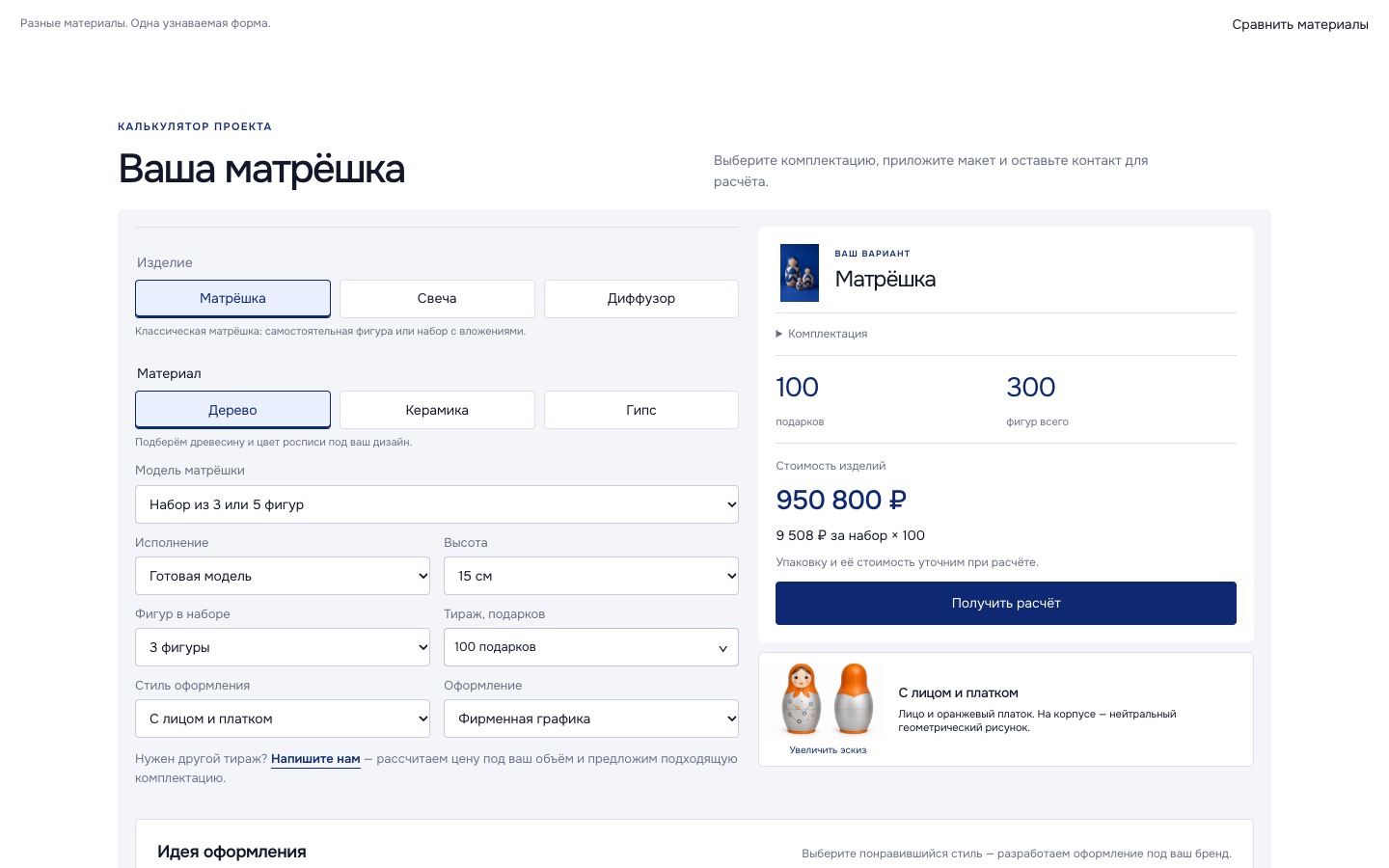Click the blue matryoshka product thumbnail
Viewport: 1389px width, 868px height.
(799, 273)
